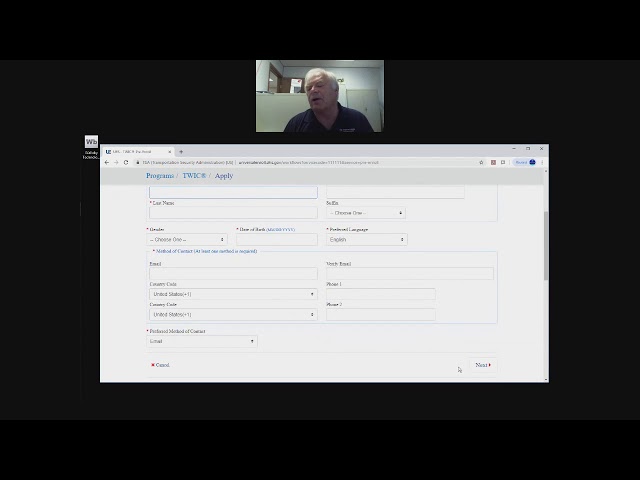
Task: Open the Country Code dropdown beside Phone 1
Action: pos(233,294)
